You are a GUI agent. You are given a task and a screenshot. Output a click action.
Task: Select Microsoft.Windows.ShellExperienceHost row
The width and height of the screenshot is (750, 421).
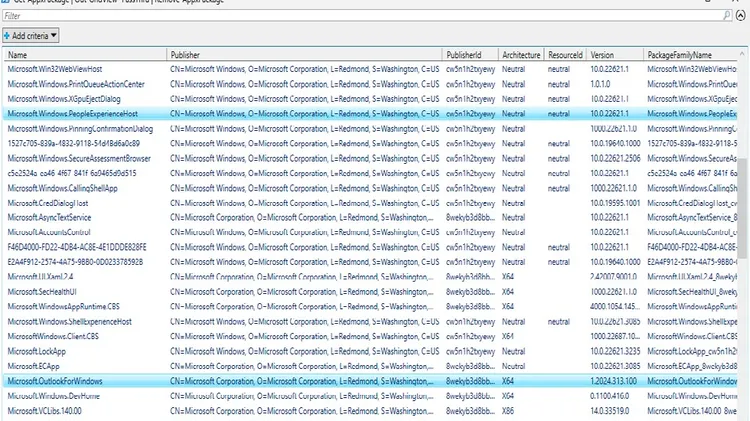pyautogui.click(x=371, y=321)
